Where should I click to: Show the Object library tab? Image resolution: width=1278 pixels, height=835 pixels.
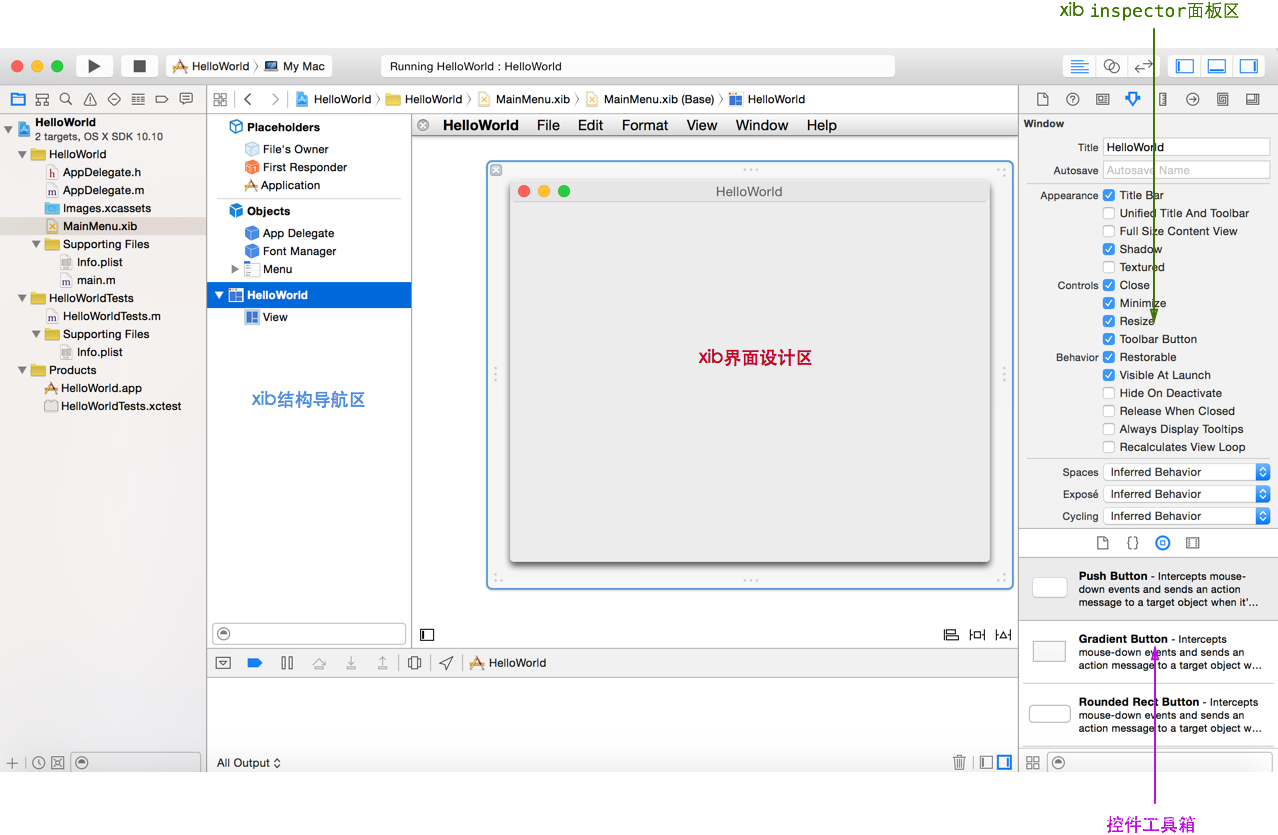point(1162,543)
